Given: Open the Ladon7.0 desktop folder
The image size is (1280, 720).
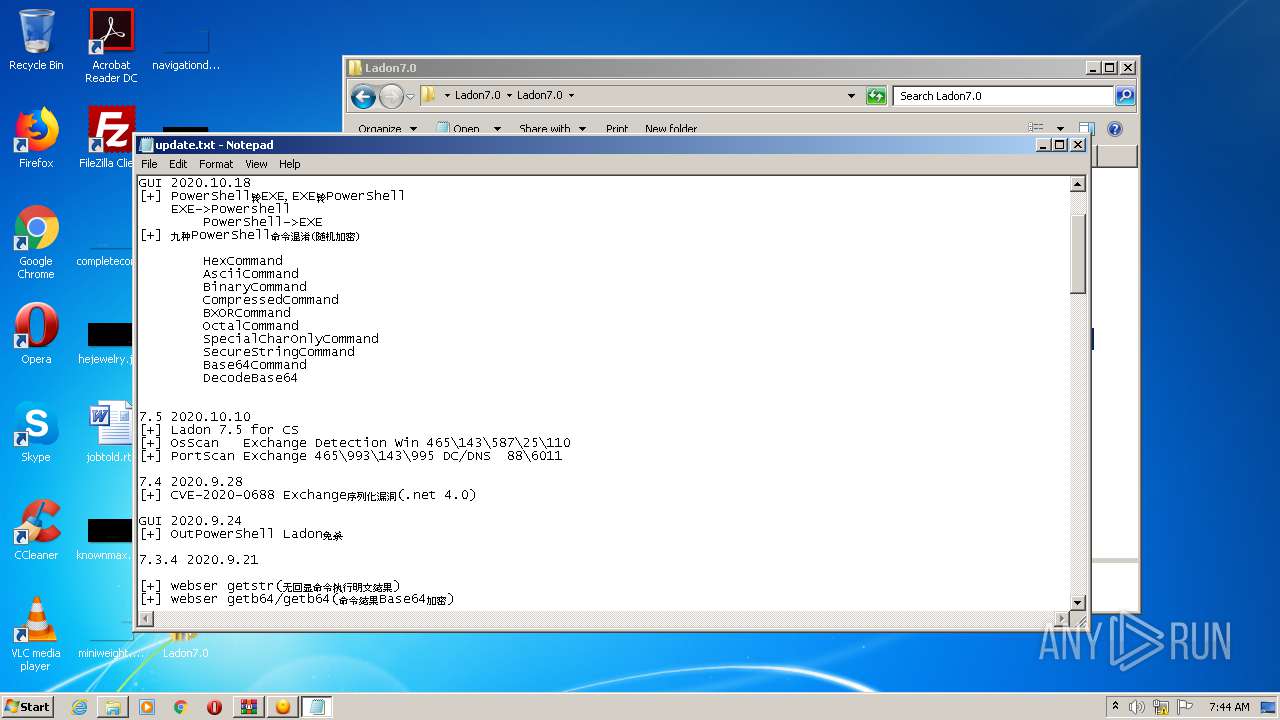Looking at the screenshot, I should [185, 645].
